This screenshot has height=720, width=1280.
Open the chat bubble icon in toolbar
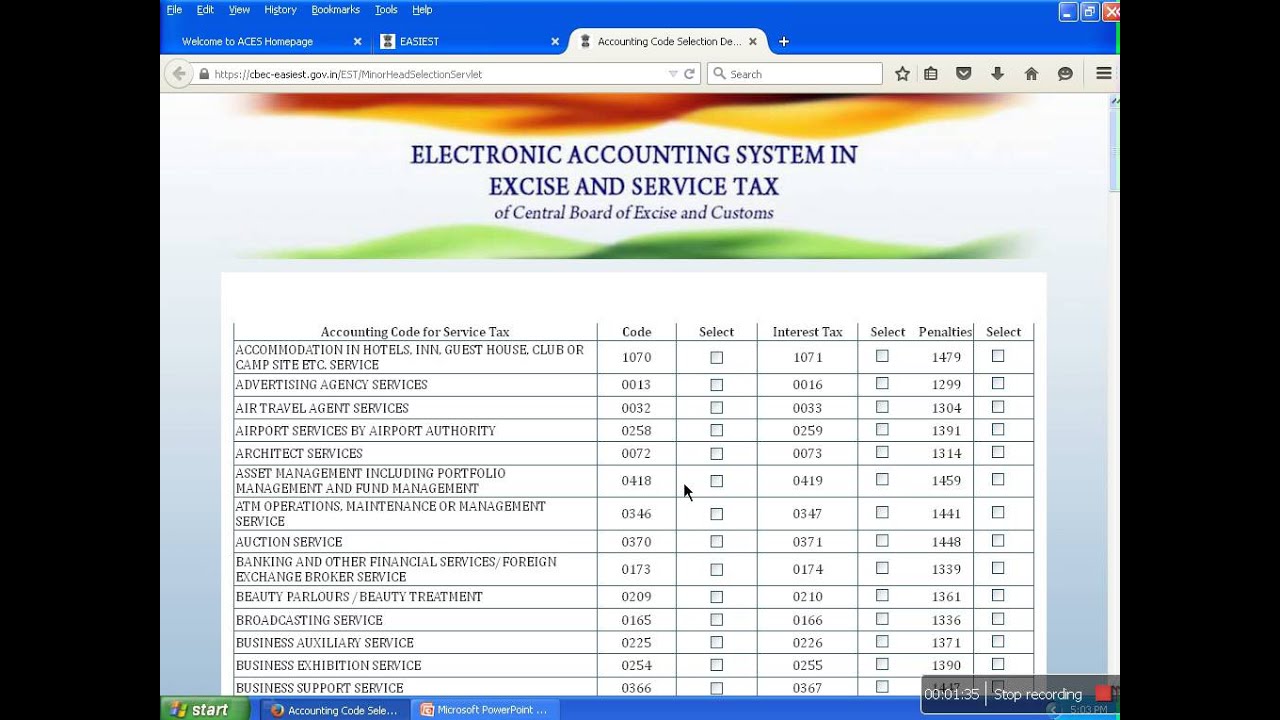1065,74
